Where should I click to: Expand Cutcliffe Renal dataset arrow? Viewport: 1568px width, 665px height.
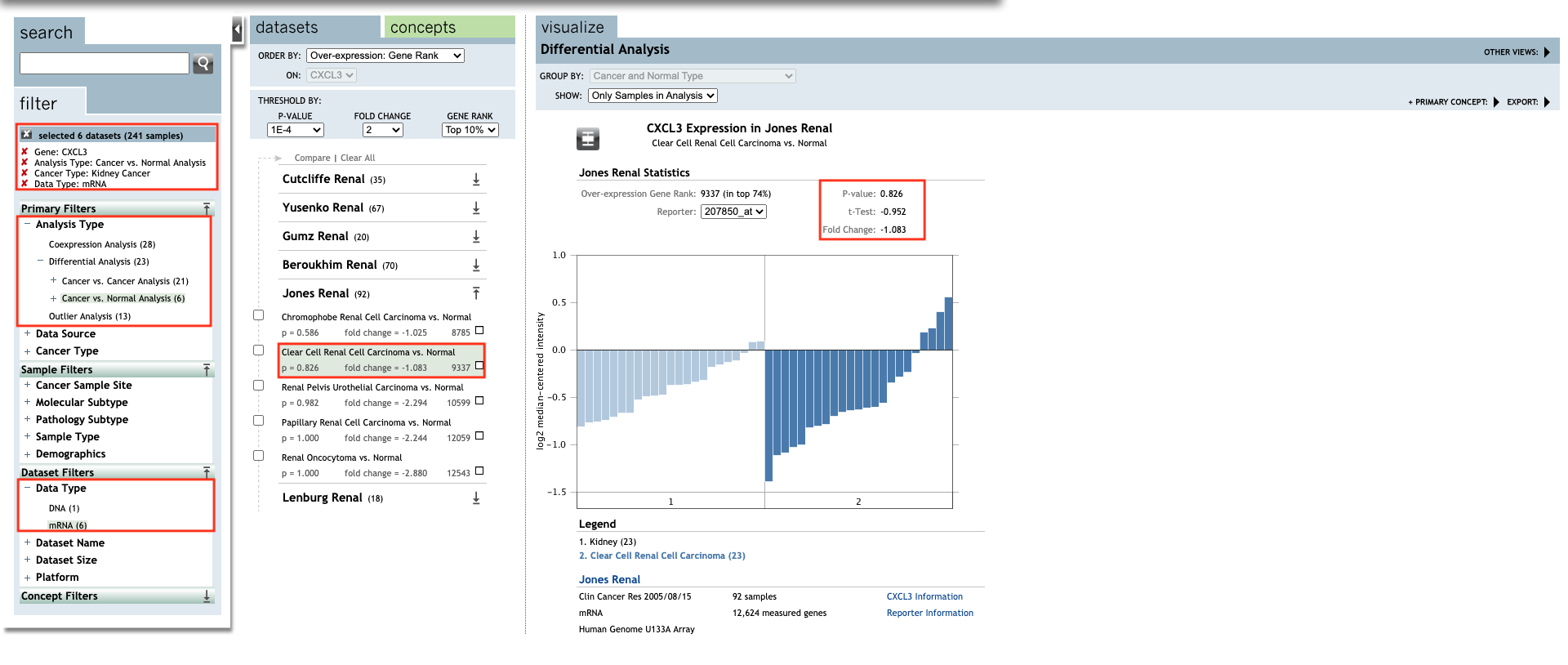(476, 179)
